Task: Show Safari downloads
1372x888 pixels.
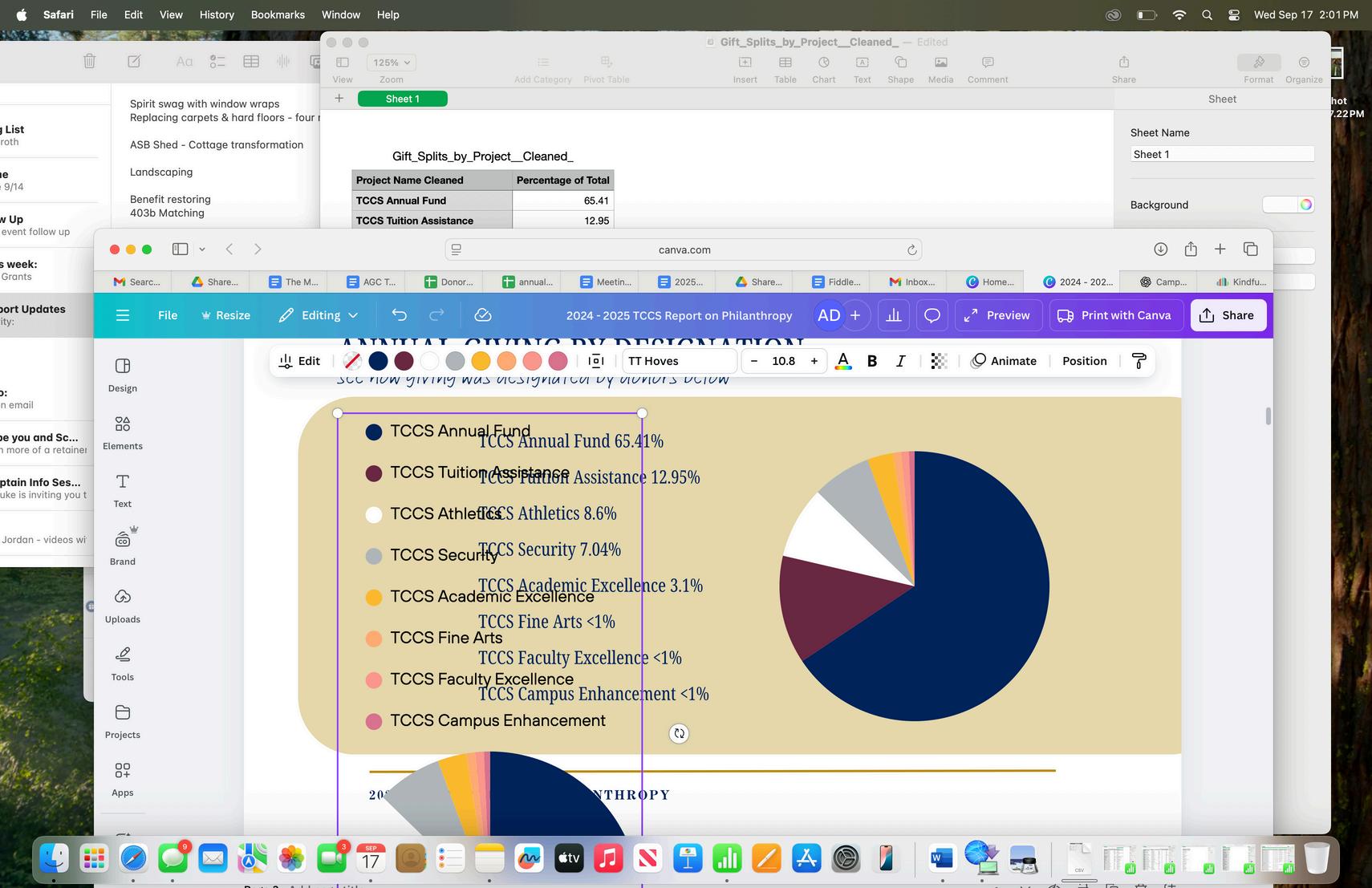Action: (x=1160, y=249)
